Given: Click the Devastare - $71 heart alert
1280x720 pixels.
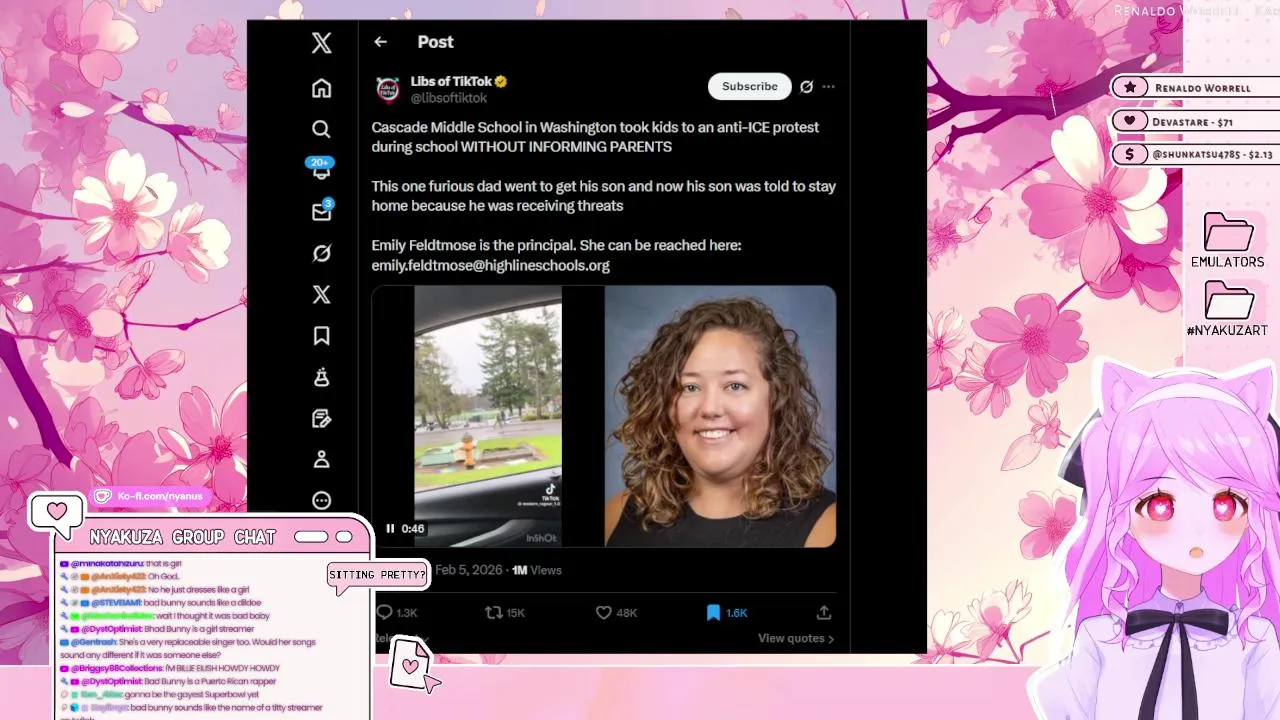Looking at the screenshot, I should point(1196,121).
